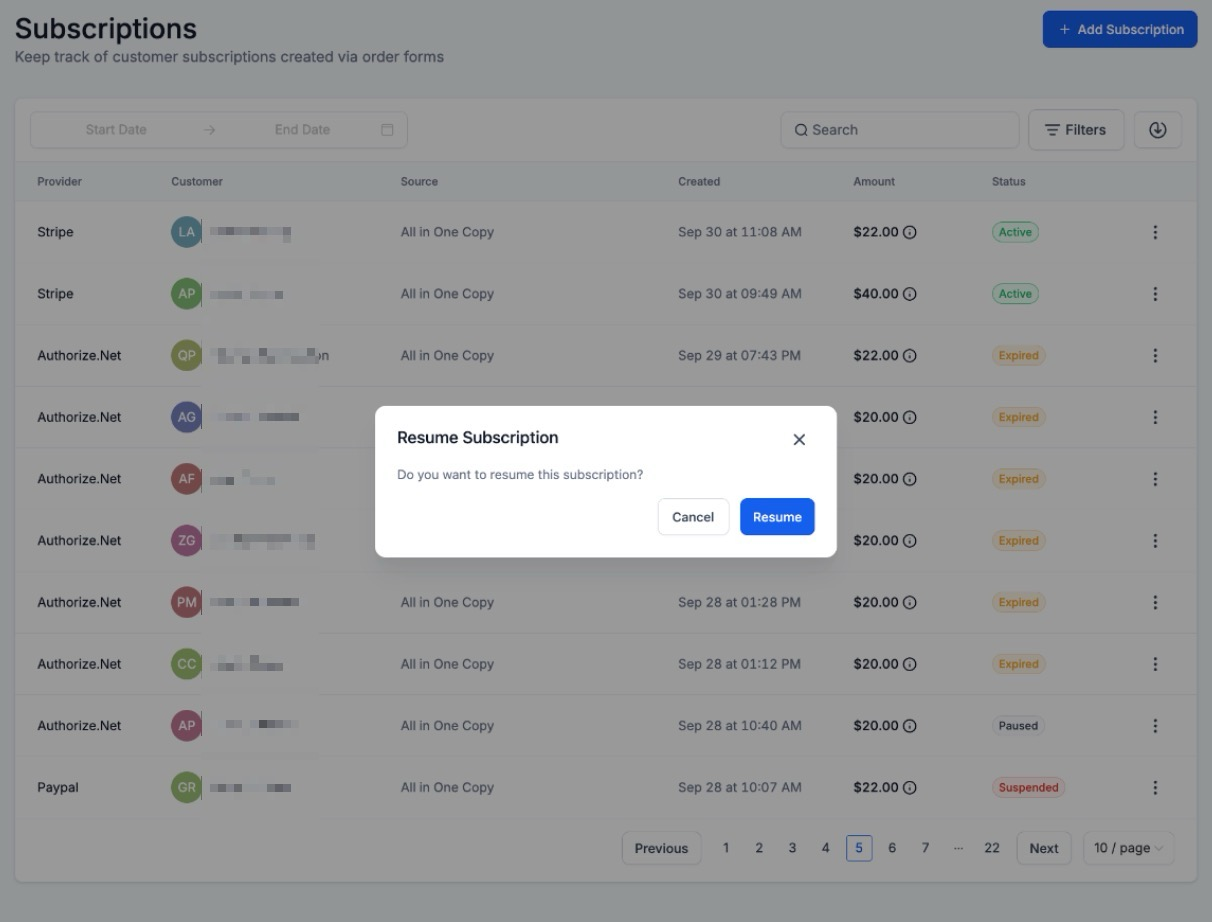This screenshot has width=1212, height=922.
Task: Cancel the Resume Subscription dialog
Action: click(x=693, y=517)
